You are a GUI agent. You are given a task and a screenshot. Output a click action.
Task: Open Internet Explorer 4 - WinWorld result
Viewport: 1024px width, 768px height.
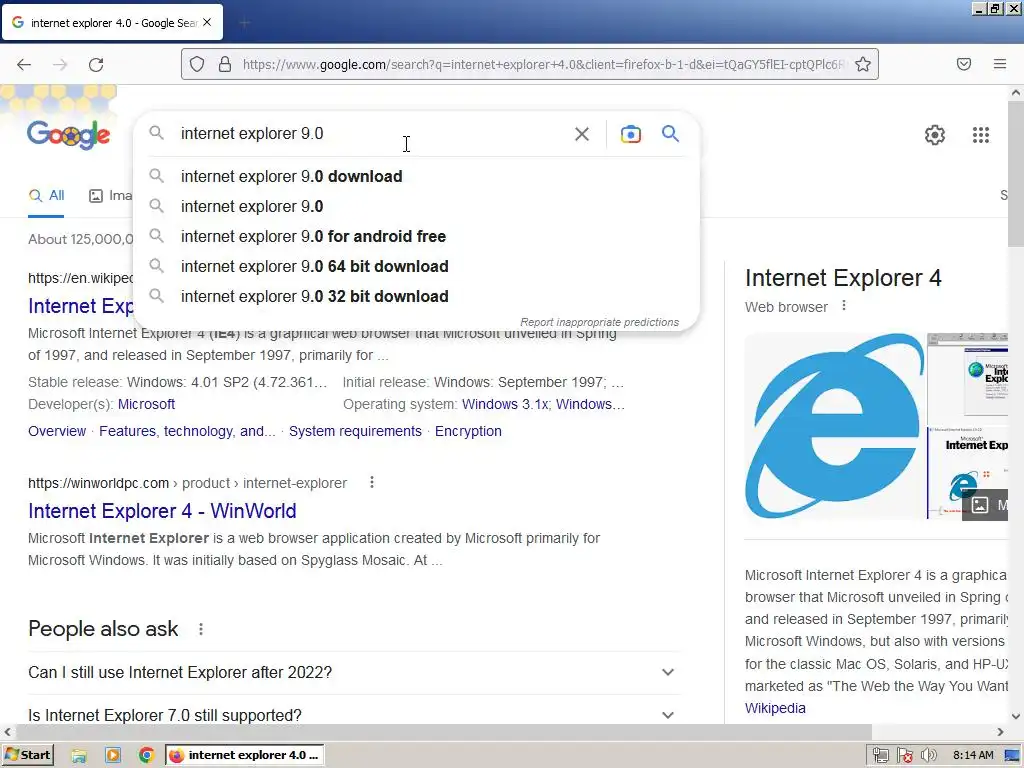point(162,511)
